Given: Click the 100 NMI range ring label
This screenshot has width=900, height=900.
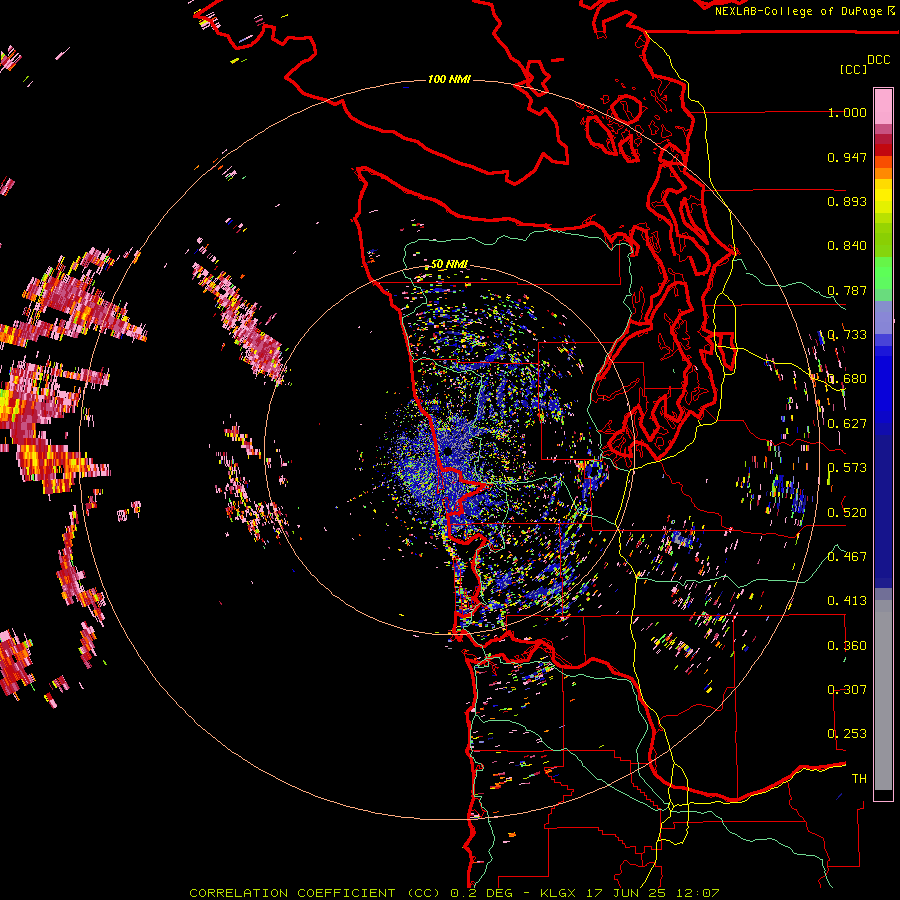Looking at the screenshot, I should (449, 79).
